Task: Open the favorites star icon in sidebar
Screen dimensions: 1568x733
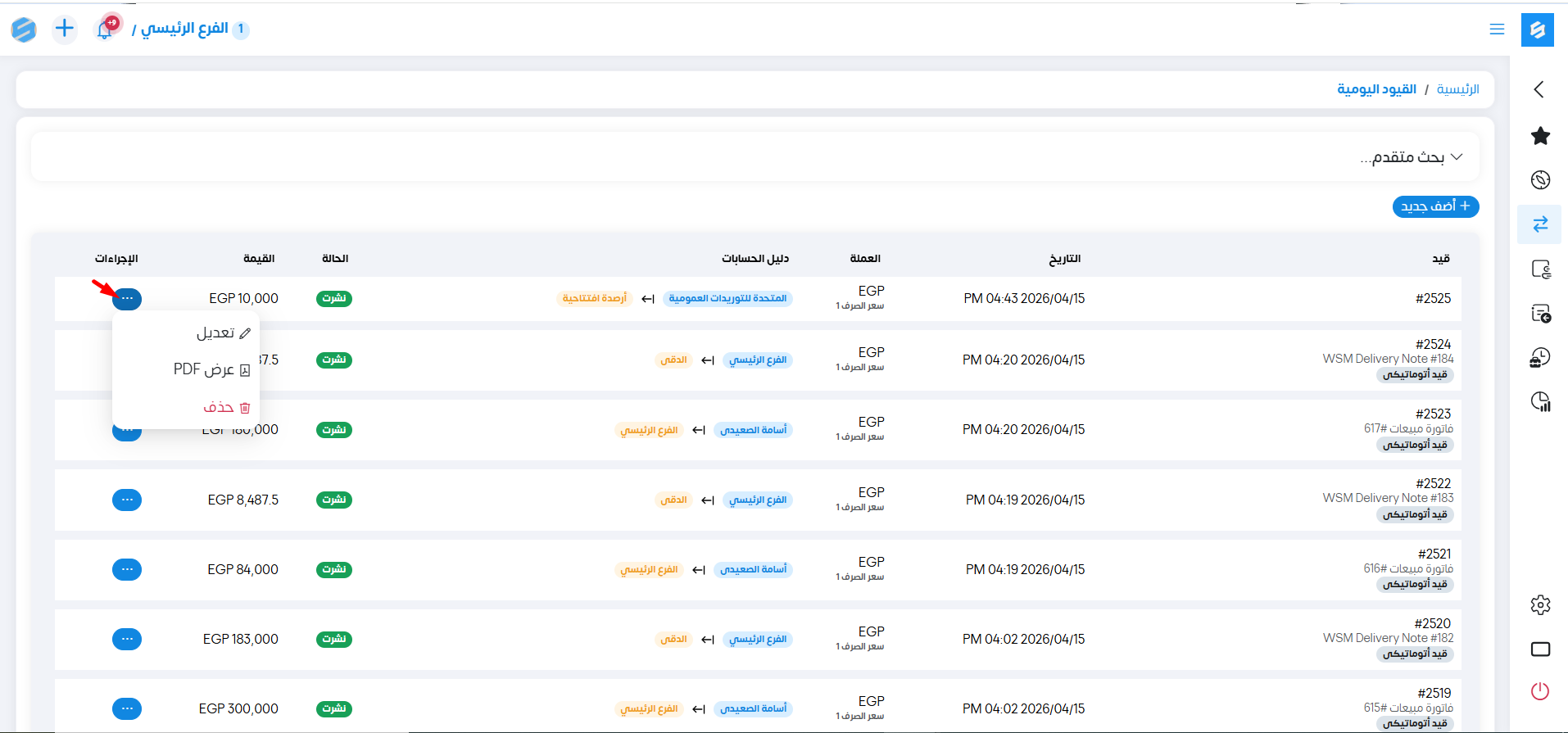Action: [x=1540, y=136]
